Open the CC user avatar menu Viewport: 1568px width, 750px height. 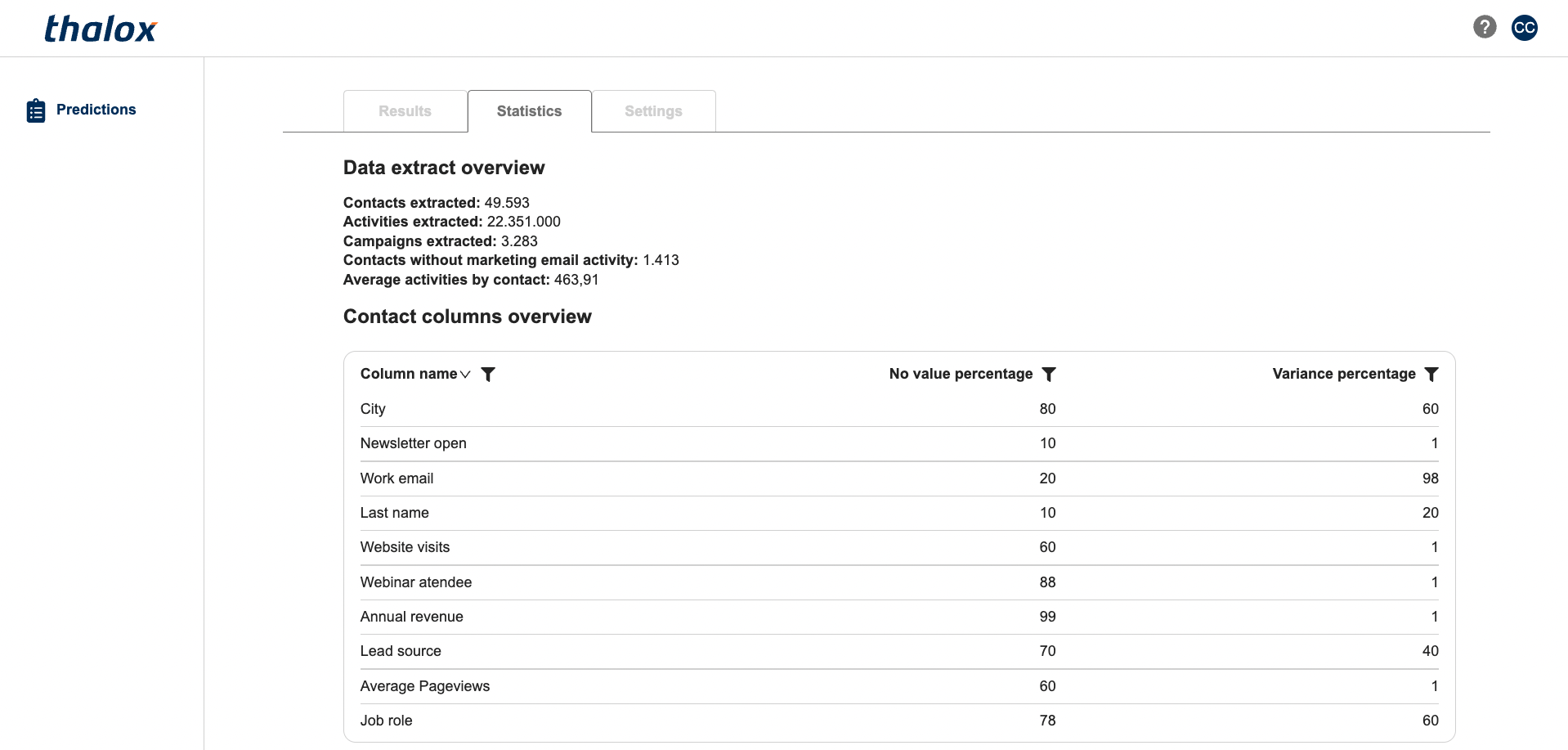tap(1524, 27)
